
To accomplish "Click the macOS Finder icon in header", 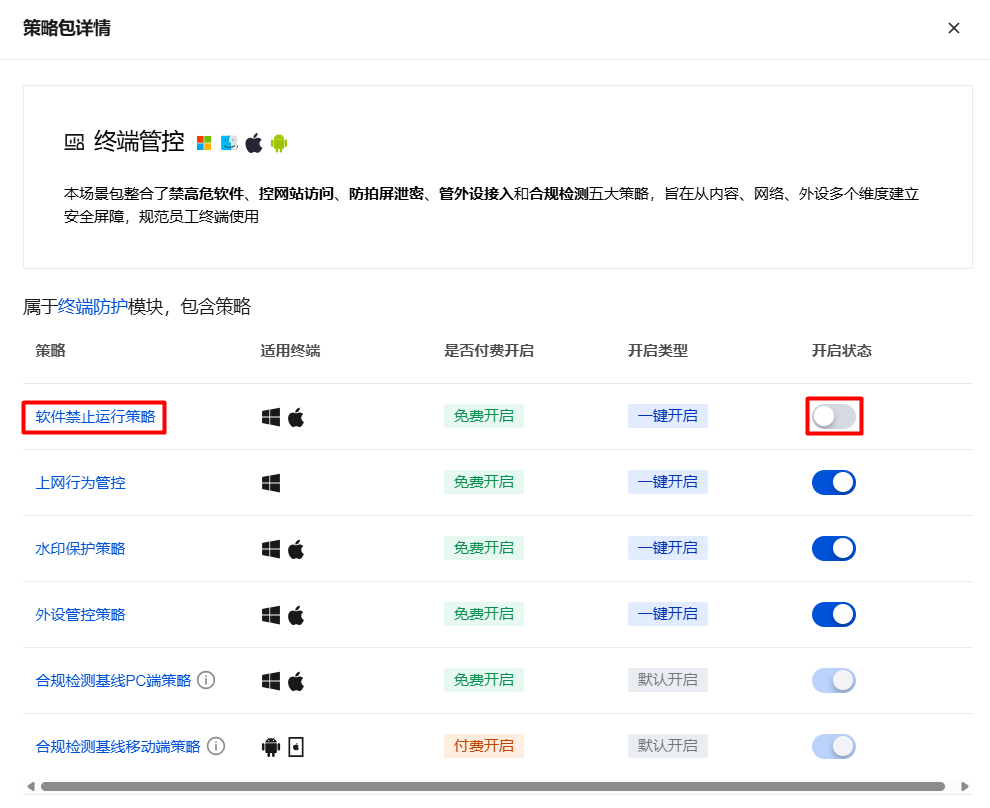I will [229, 143].
